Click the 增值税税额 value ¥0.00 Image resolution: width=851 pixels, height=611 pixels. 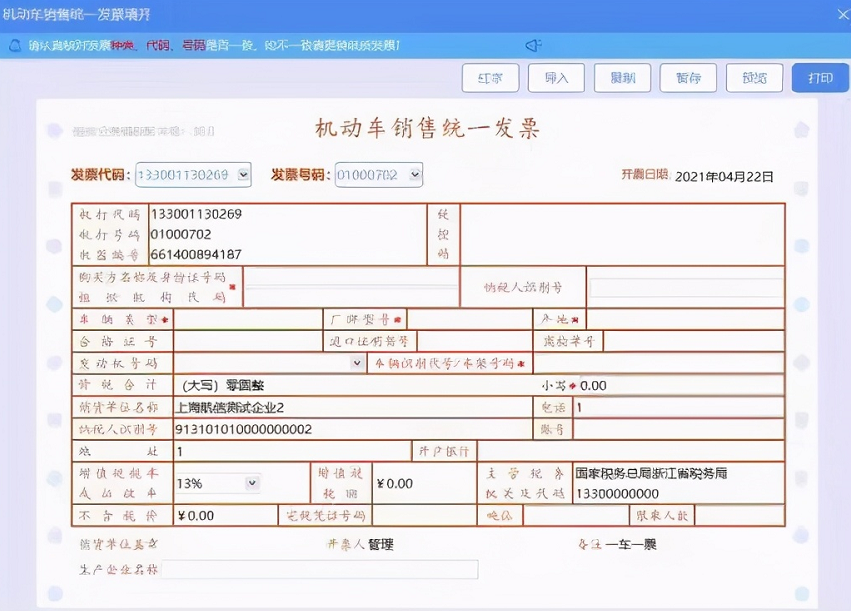click(x=395, y=483)
